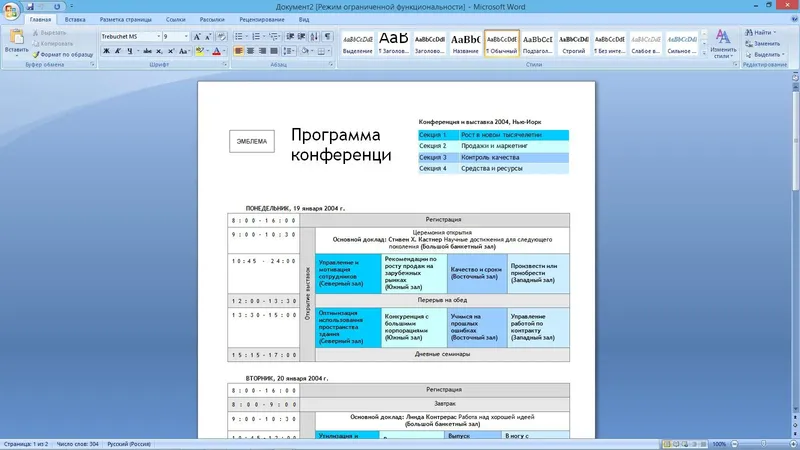Toggle left alignment button
The image size is (800, 450).
pyautogui.click(x=238, y=51)
